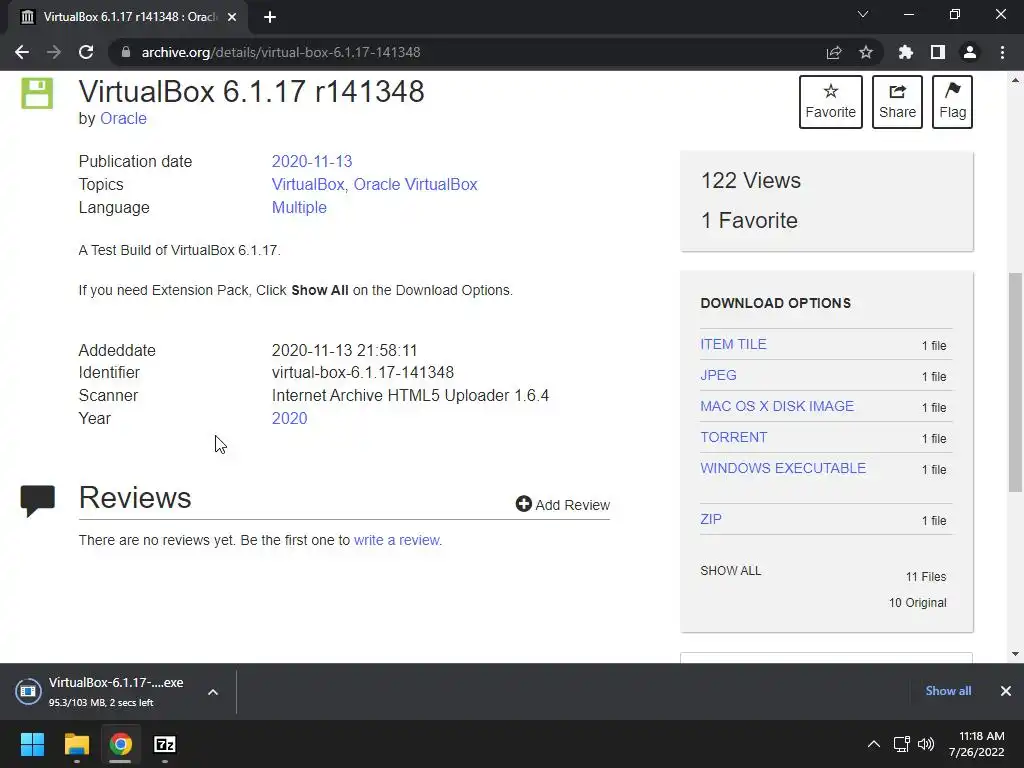Click the Share button for this item
Image resolution: width=1024 pixels, height=768 pixels.
[897, 102]
